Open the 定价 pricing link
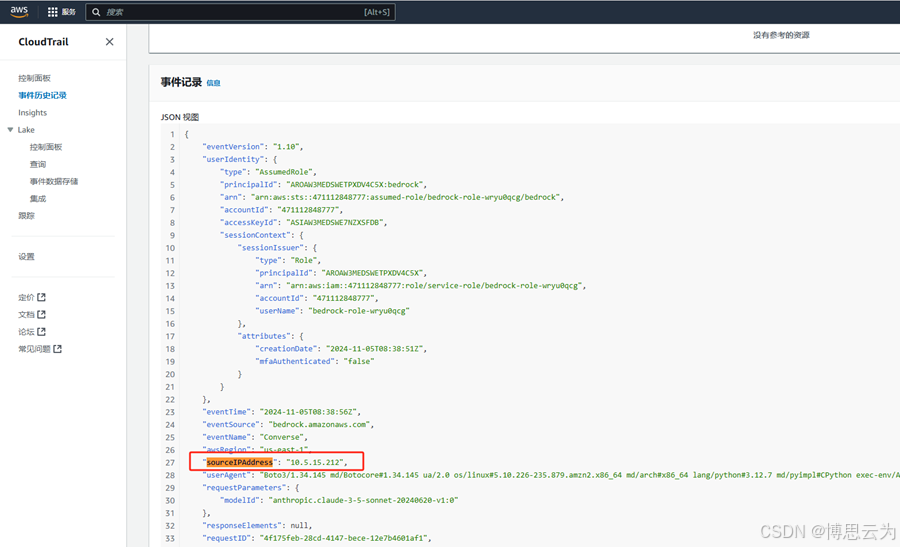900x547 pixels. point(26,297)
